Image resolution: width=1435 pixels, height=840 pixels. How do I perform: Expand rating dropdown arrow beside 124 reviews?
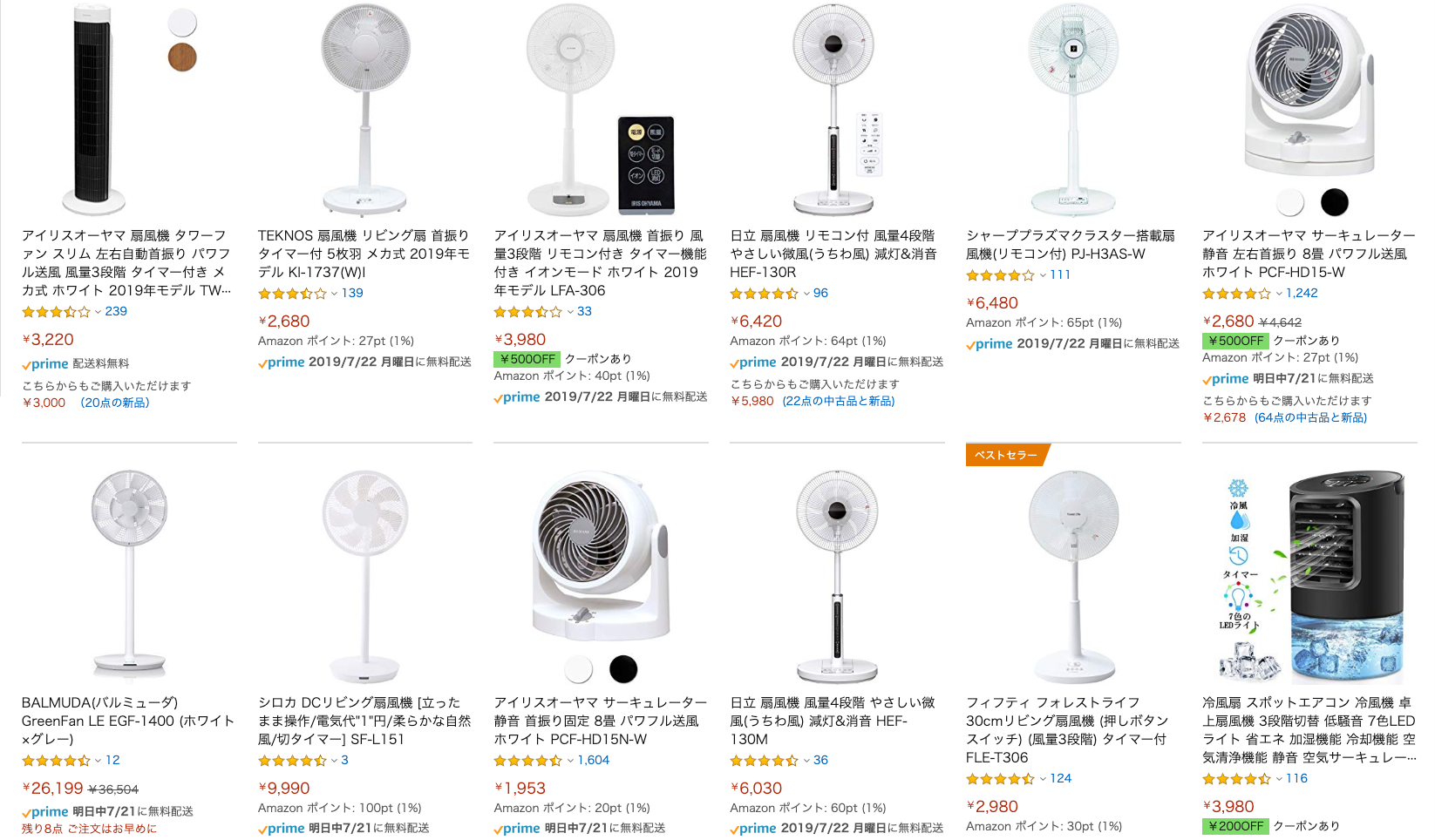(x=1043, y=779)
